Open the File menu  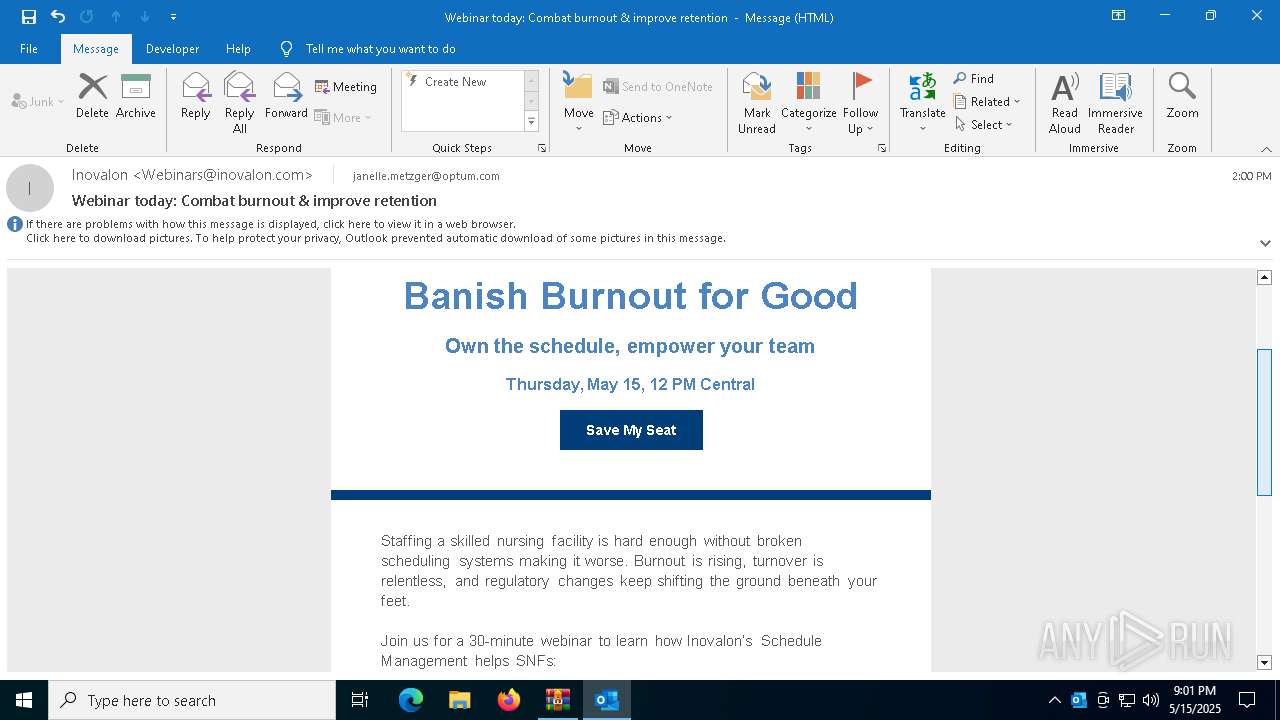(29, 49)
